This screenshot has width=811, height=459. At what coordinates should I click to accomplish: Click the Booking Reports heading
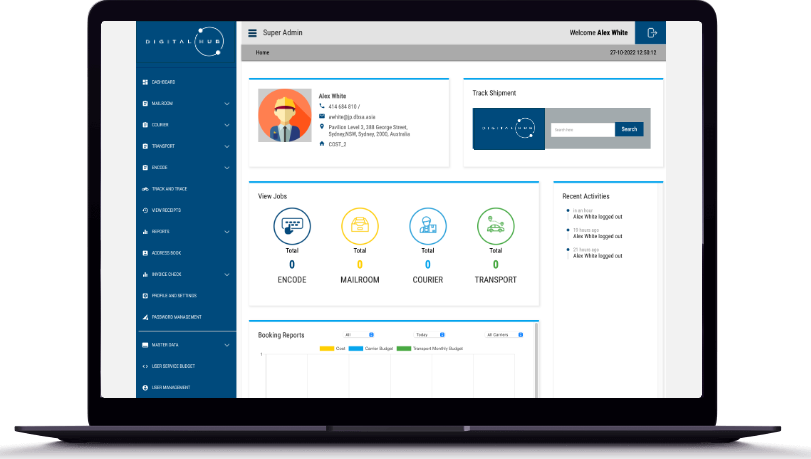pyautogui.click(x=281, y=335)
